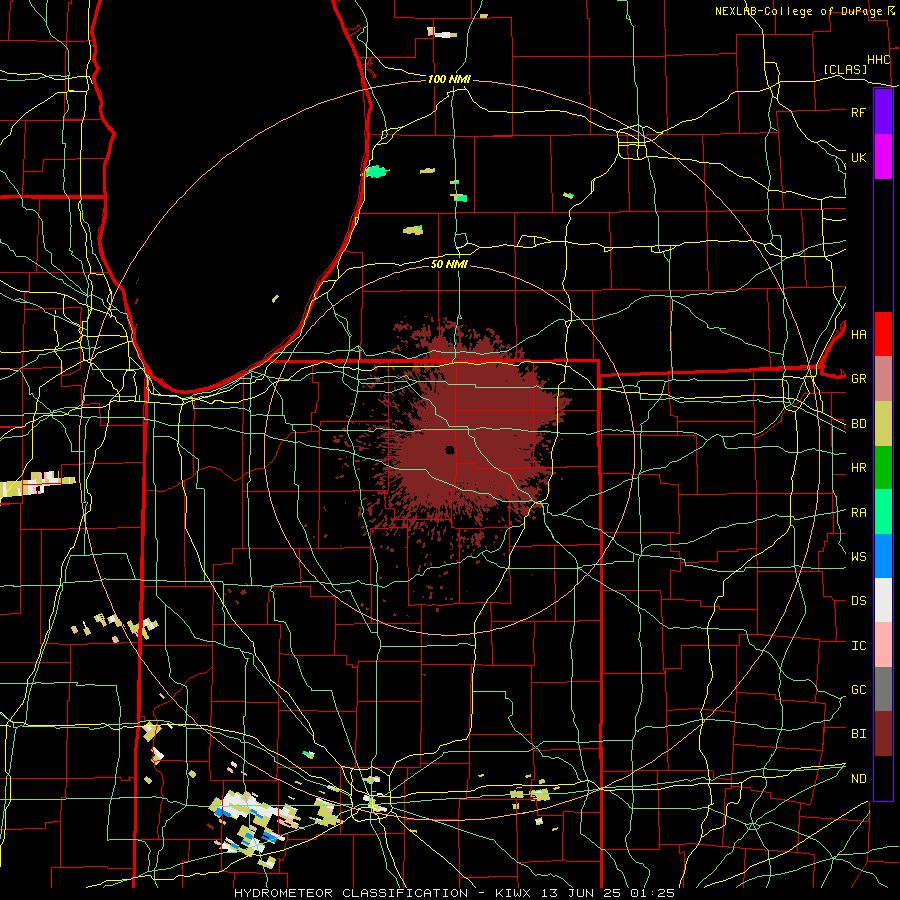Click the BI brown legend swatch
Viewport: 900px width, 900px height.
tap(883, 734)
